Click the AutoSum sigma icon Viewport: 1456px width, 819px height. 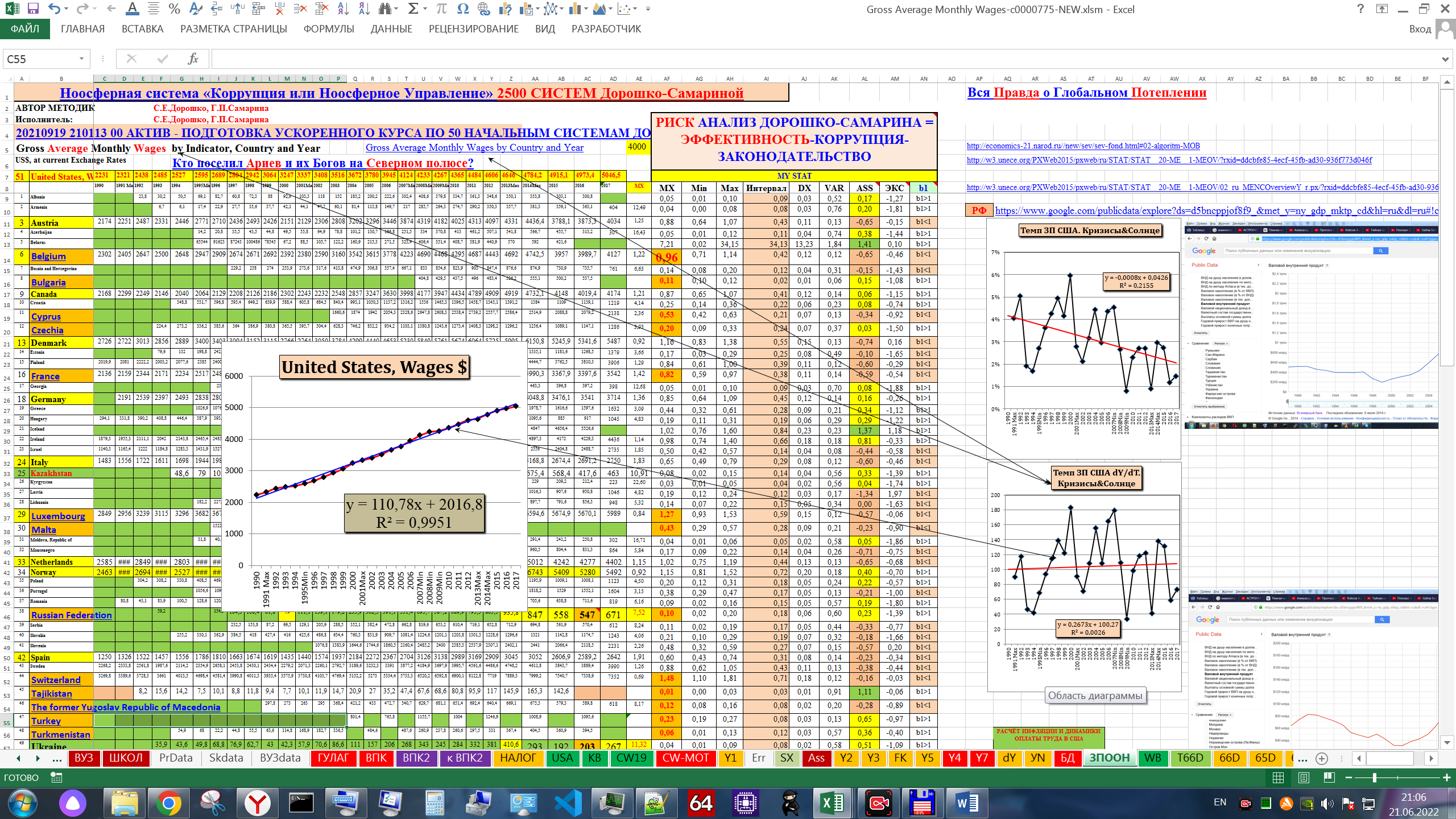click(413, 9)
